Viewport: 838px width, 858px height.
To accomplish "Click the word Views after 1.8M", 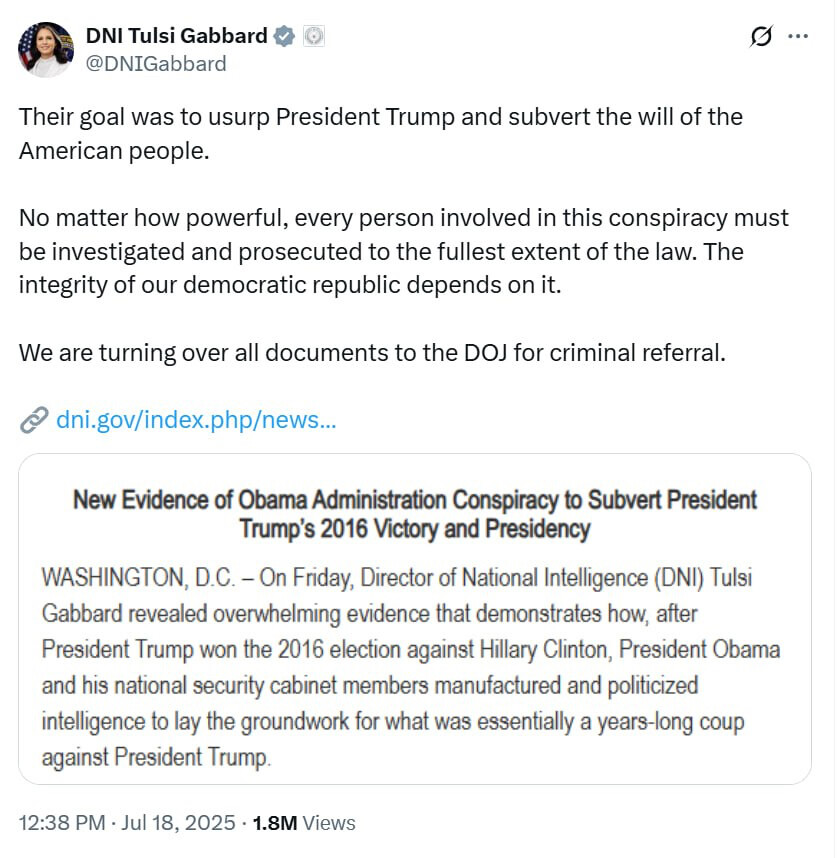I will [x=329, y=823].
